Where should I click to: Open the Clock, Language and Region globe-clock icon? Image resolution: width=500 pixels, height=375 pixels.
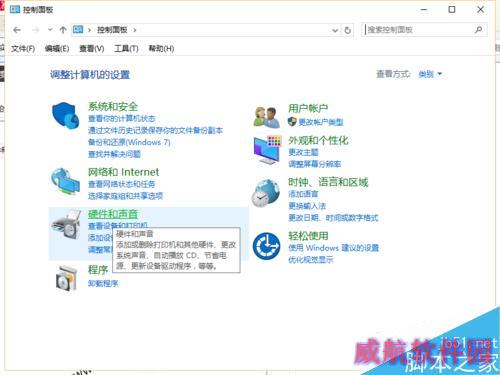click(266, 193)
